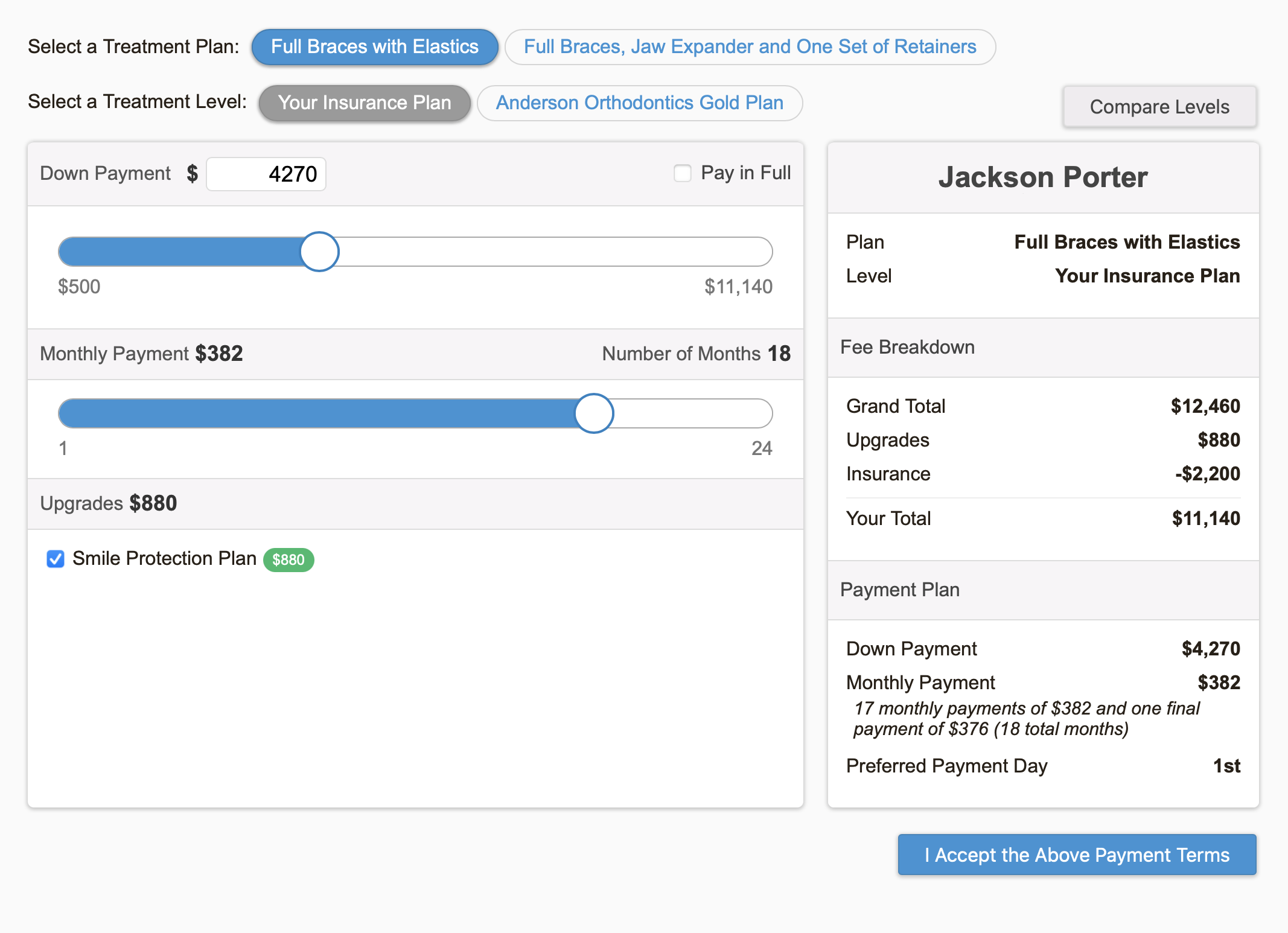1288x933 pixels.
Task: Click the Down Payment amount field
Action: point(266,174)
